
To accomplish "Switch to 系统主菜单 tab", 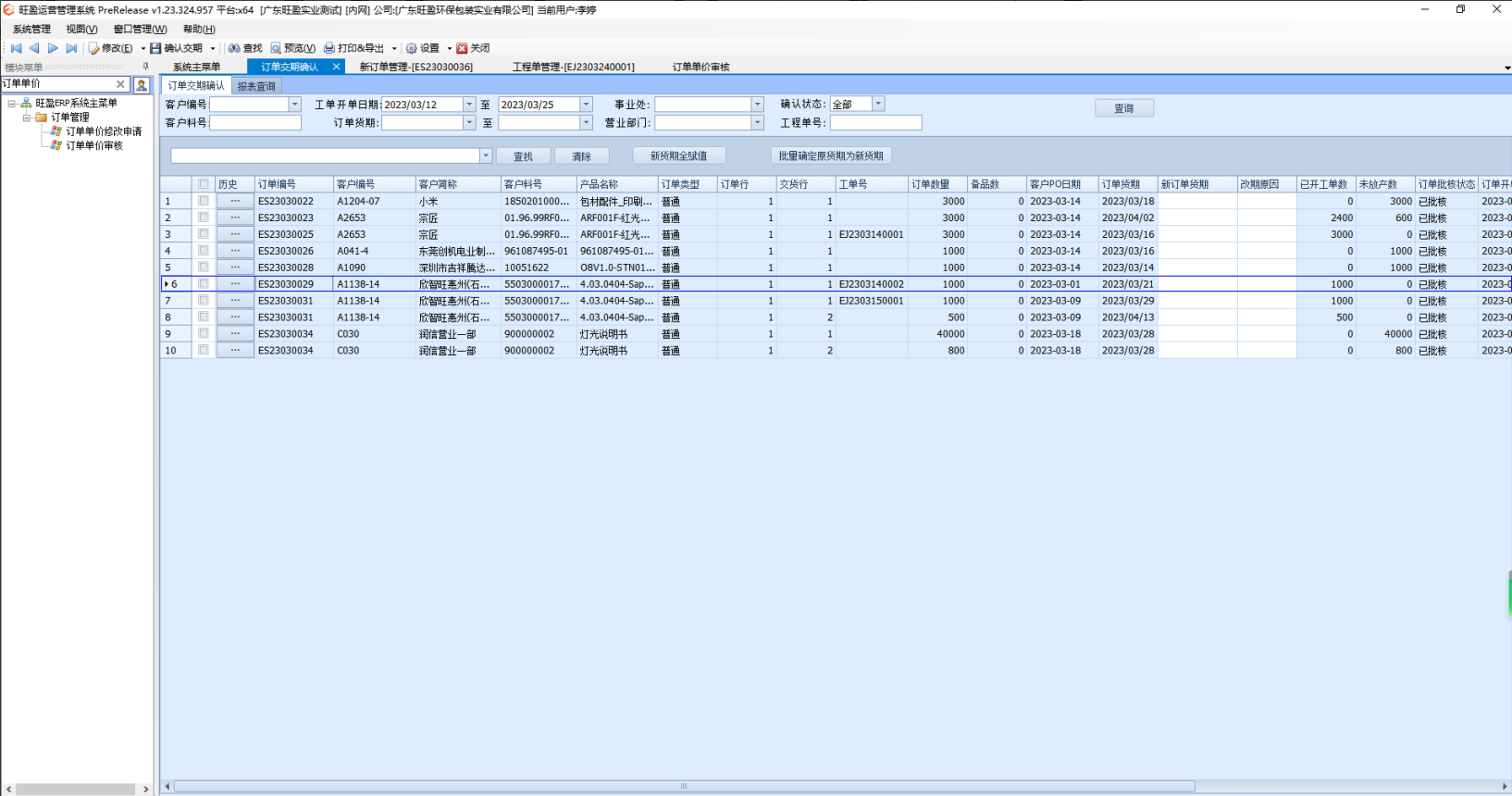I will point(196,67).
